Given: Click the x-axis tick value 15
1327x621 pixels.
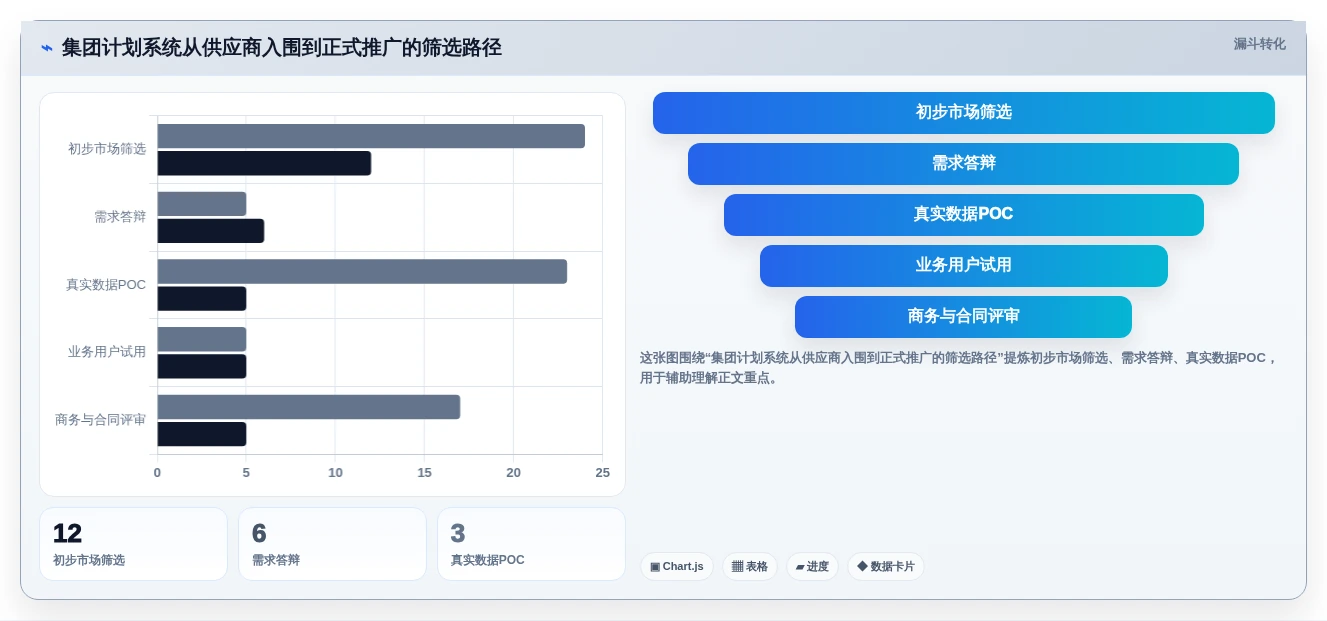Looking at the screenshot, I should coord(424,473).
